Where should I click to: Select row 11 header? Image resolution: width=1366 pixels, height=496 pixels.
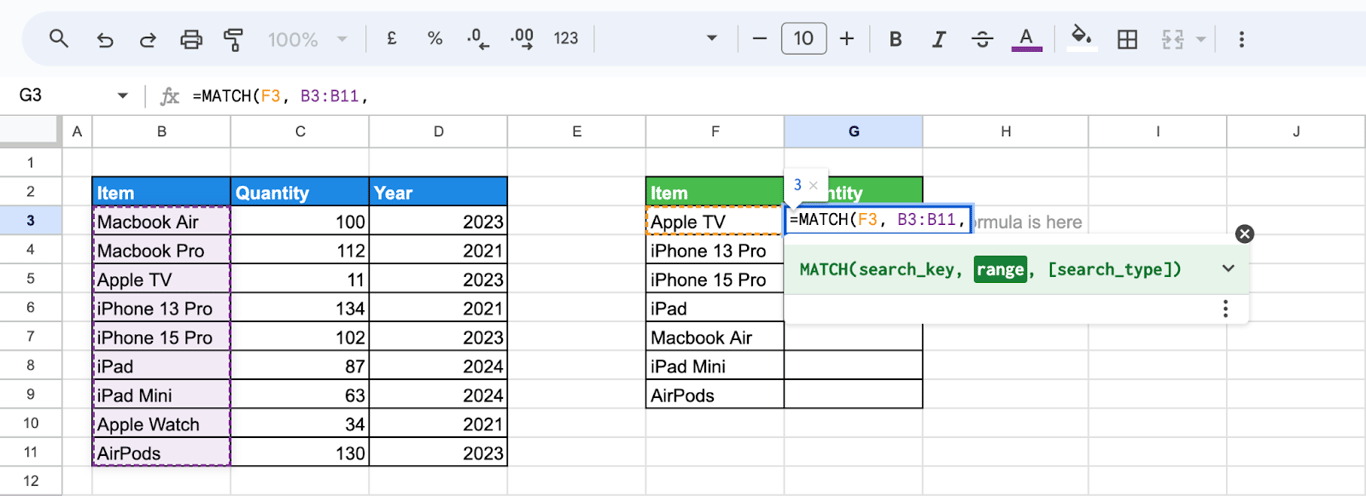click(30, 453)
